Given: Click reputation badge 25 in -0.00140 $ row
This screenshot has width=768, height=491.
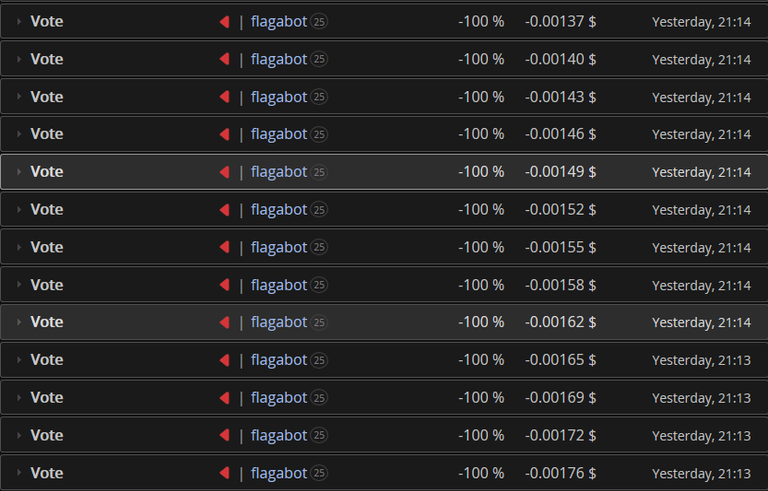Looking at the screenshot, I should tap(319, 59).
